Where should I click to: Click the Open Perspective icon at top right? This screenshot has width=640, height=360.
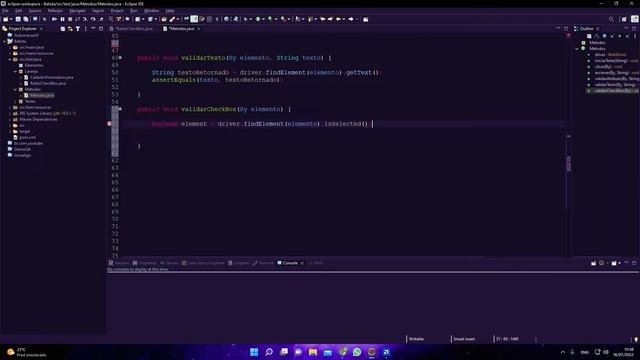[x=624, y=19]
